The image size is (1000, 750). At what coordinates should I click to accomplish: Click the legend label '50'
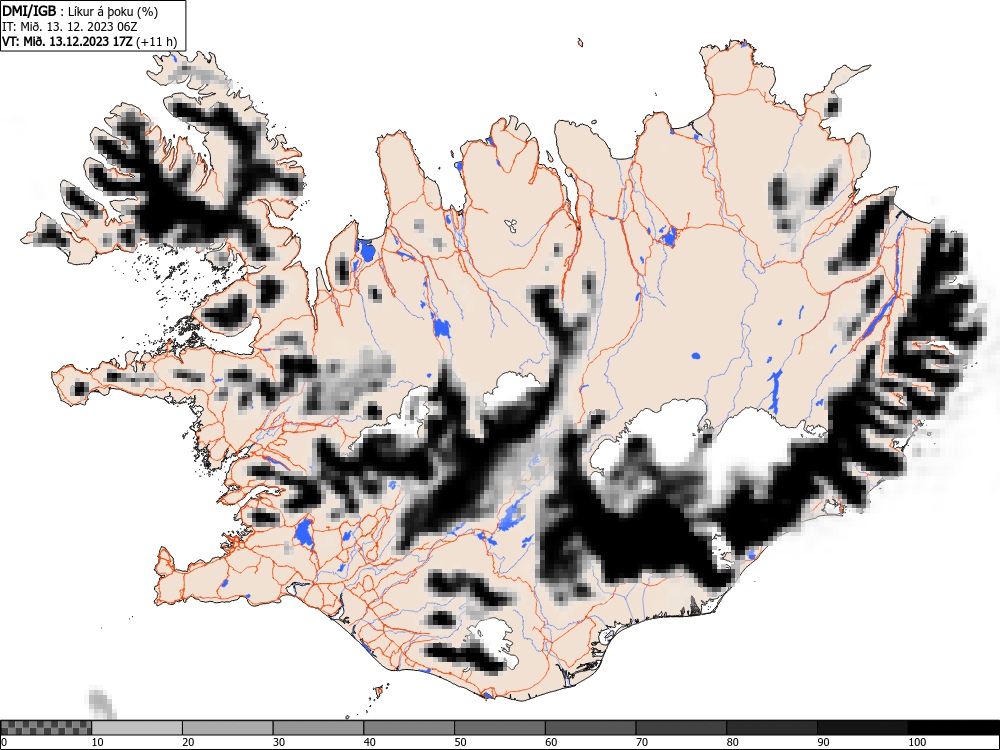pos(460,742)
